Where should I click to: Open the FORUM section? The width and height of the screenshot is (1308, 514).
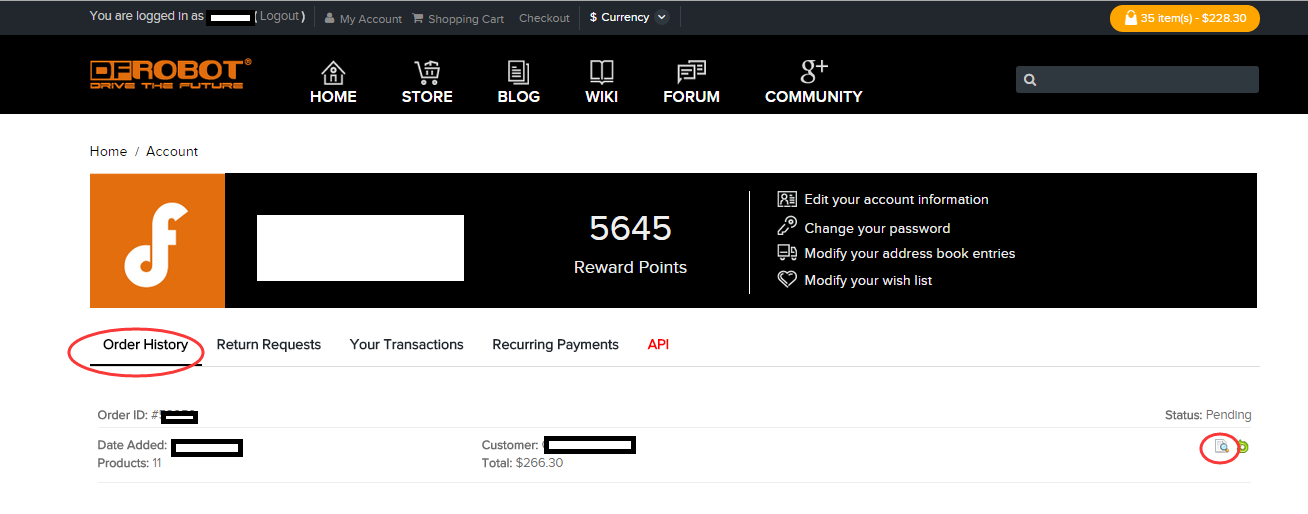coord(691,83)
